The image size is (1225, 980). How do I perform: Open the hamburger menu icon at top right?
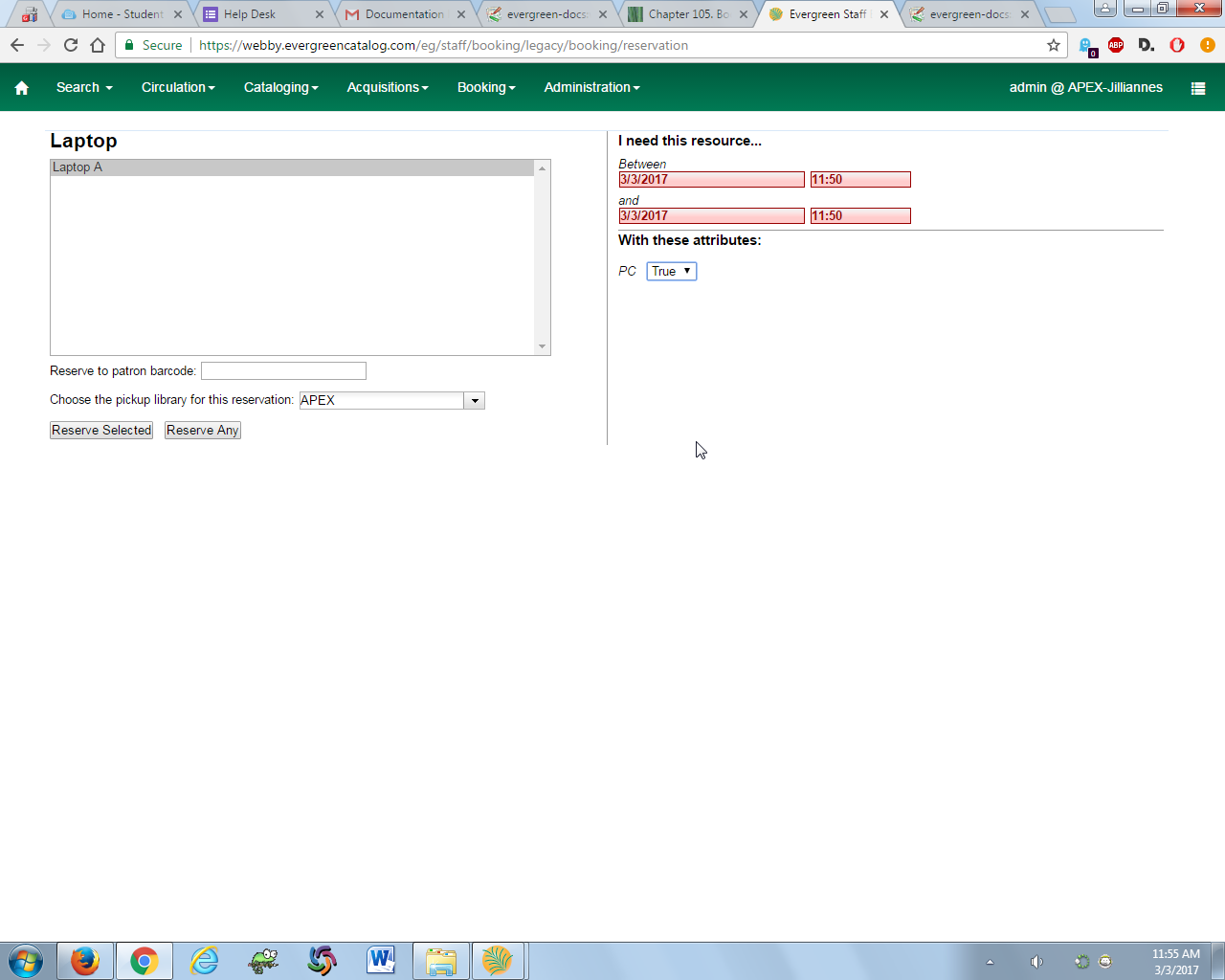(1197, 88)
